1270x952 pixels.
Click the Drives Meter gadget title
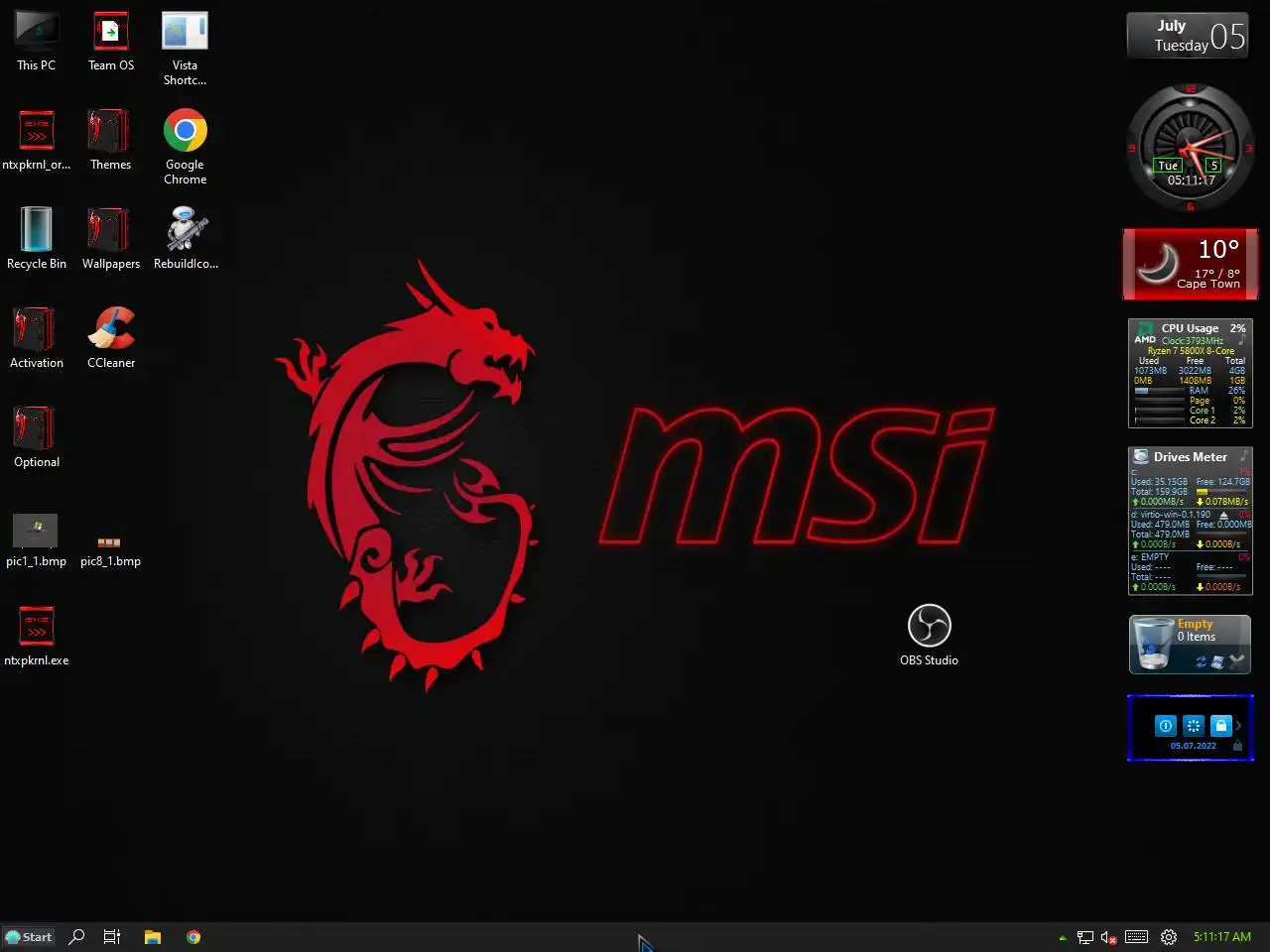click(1190, 457)
